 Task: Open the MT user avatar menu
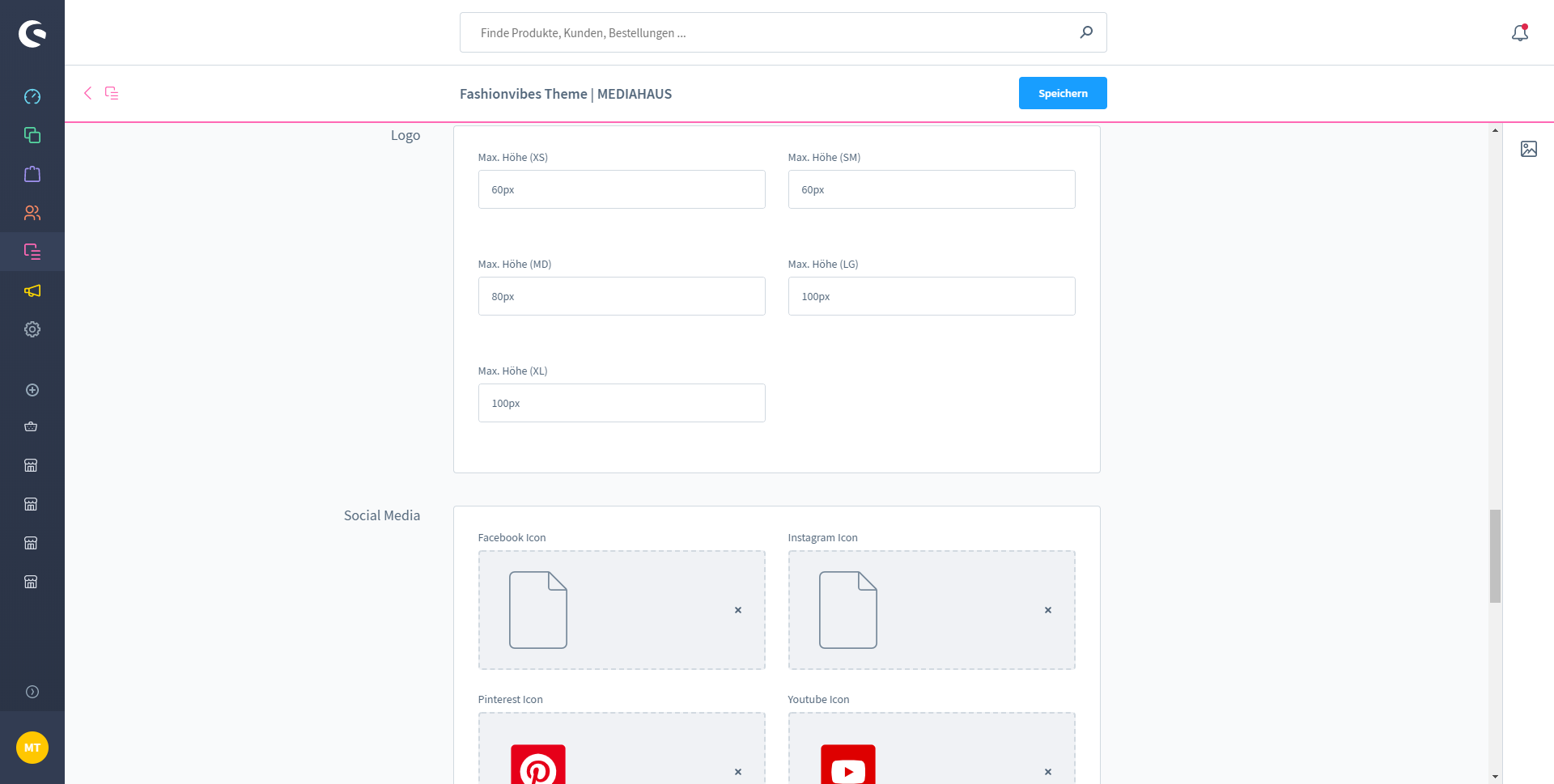(x=32, y=748)
